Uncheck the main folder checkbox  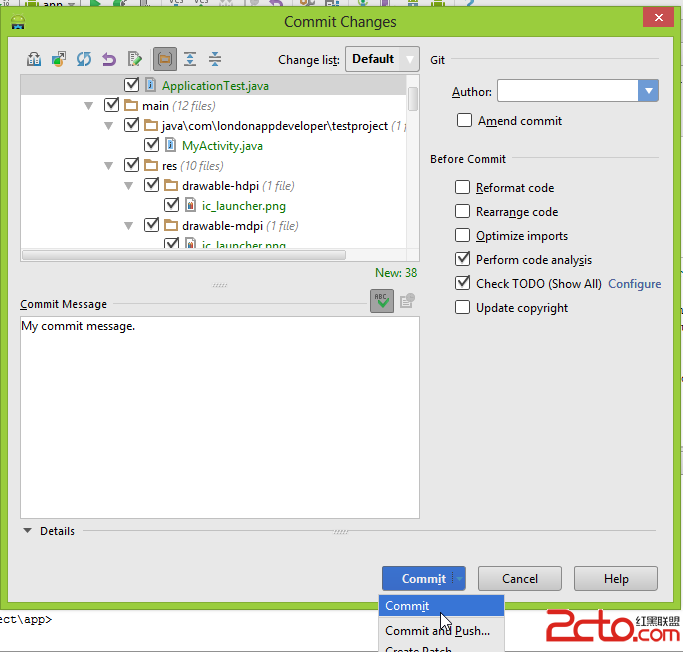(111, 105)
